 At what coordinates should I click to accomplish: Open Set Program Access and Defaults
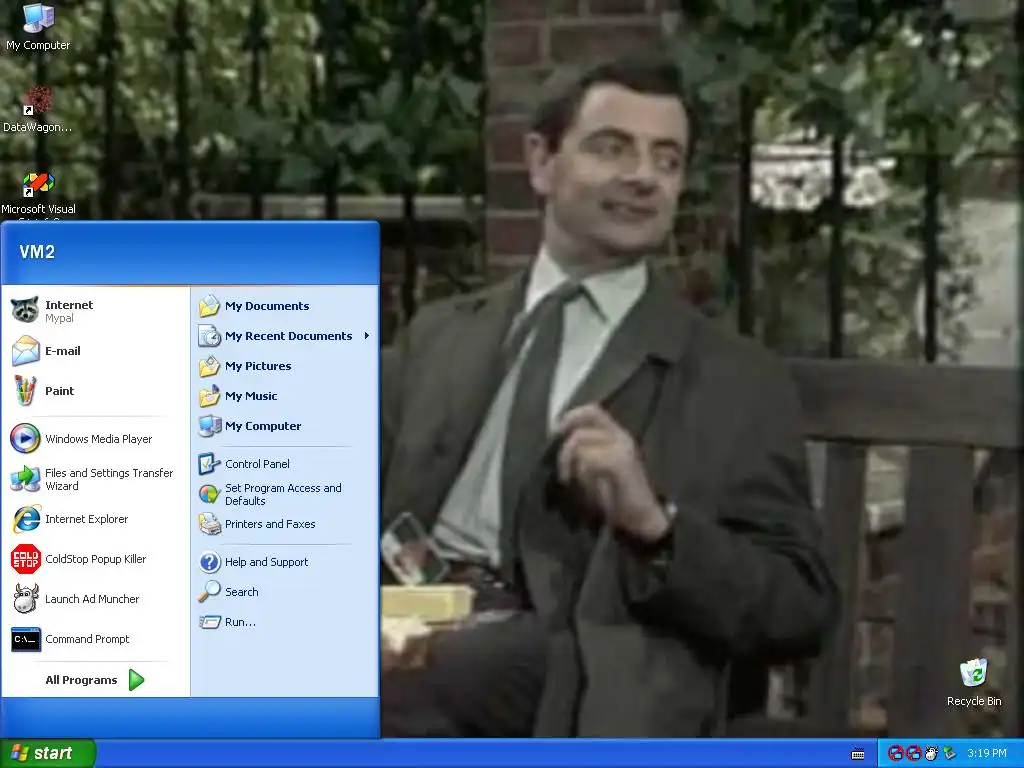[x=285, y=494]
